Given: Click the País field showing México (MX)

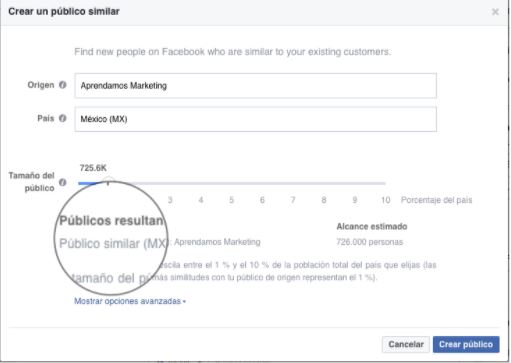Looking at the screenshot, I should 256,119.
